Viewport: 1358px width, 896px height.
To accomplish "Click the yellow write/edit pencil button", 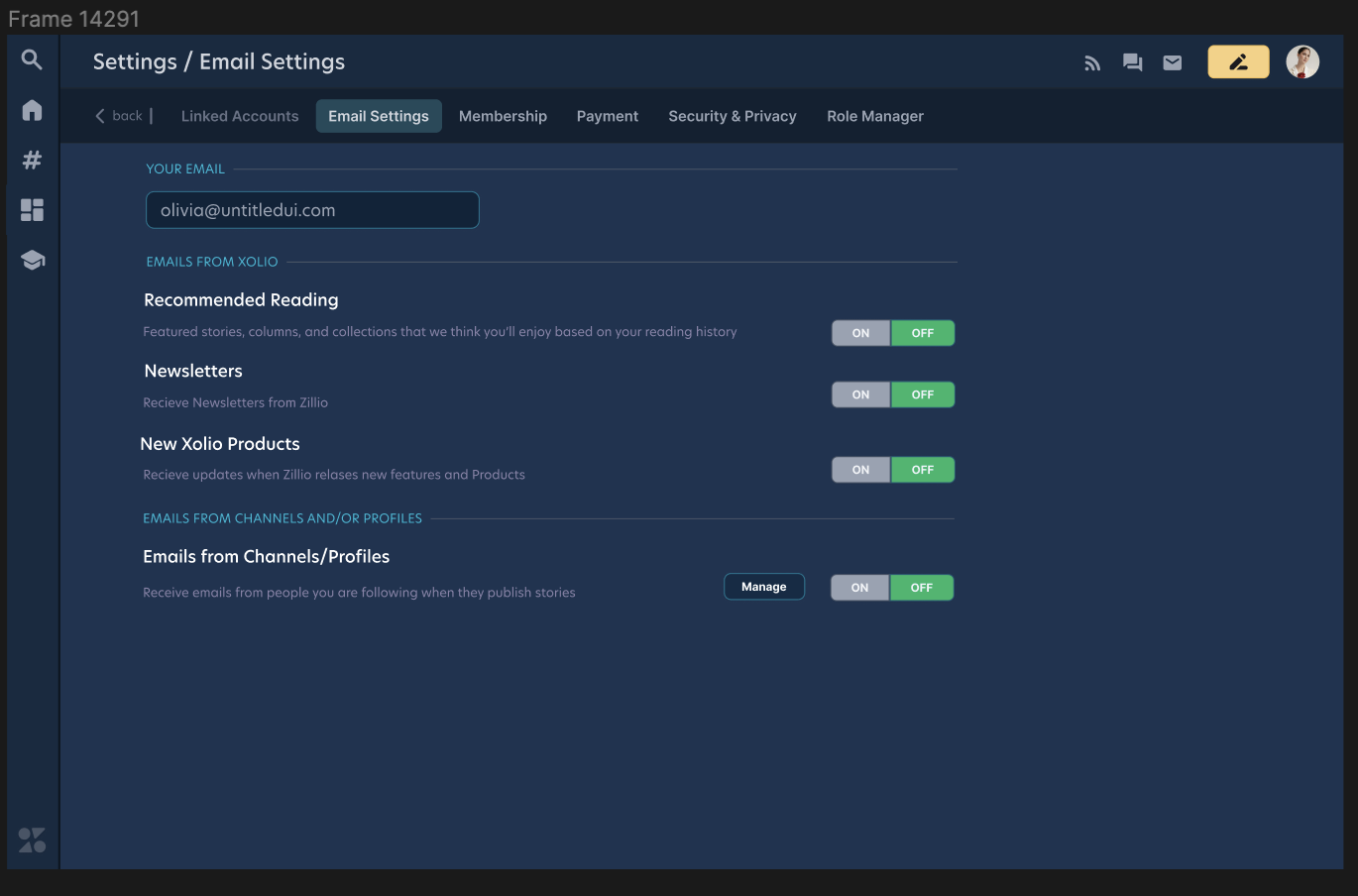I will [1238, 62].
